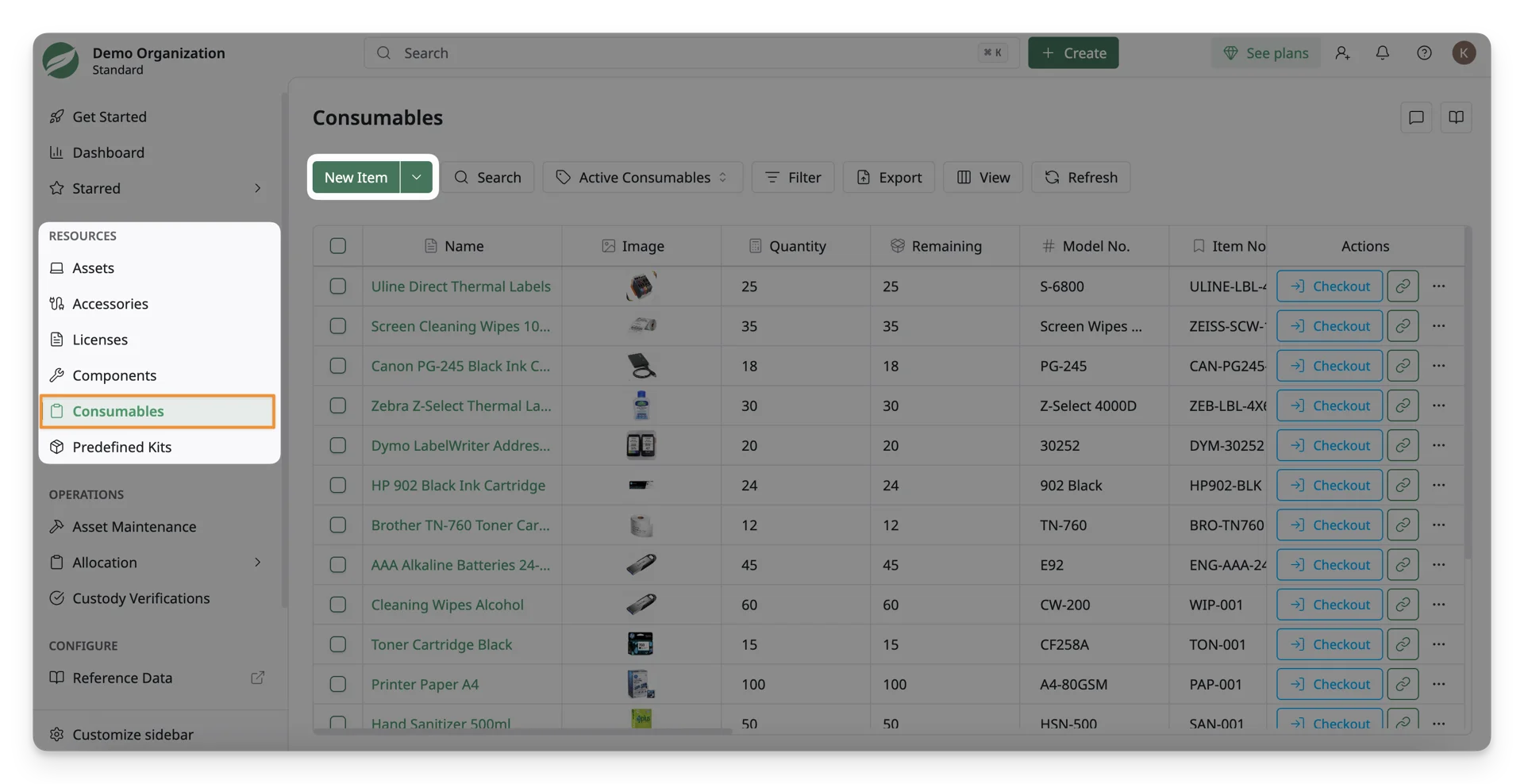The image size is (1524, 784).
Task: Click the Demo Organization leaf logo
Action: coord(61,60)
